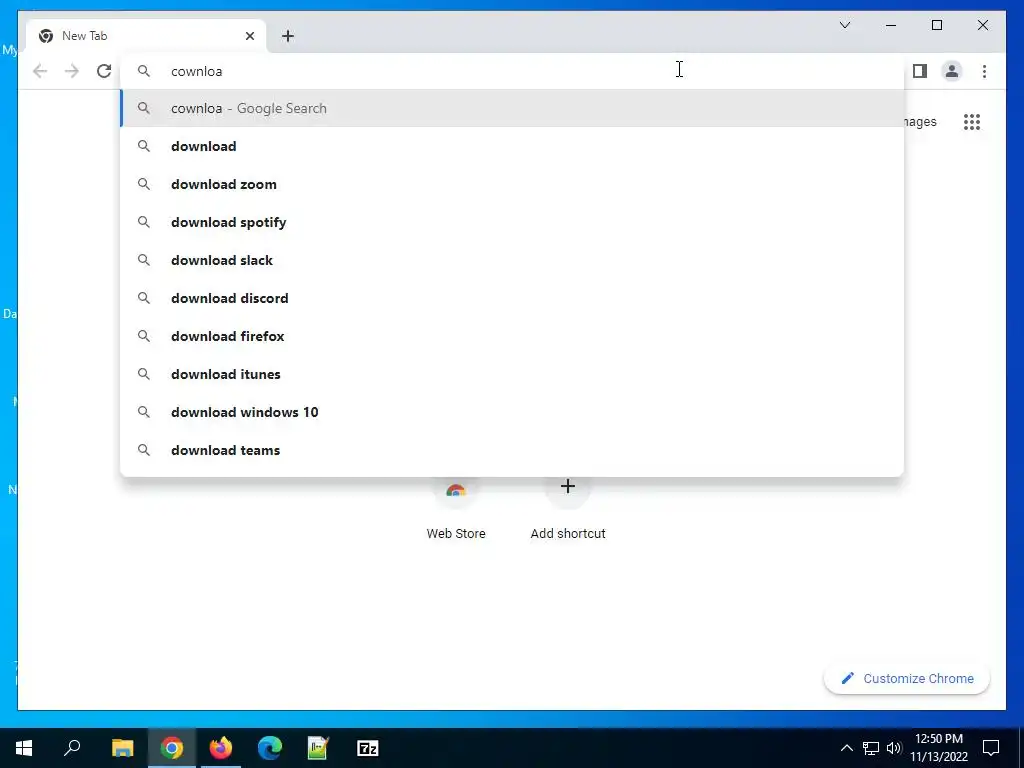Pick the 'download itunes' suggestion

pos(512,374)
